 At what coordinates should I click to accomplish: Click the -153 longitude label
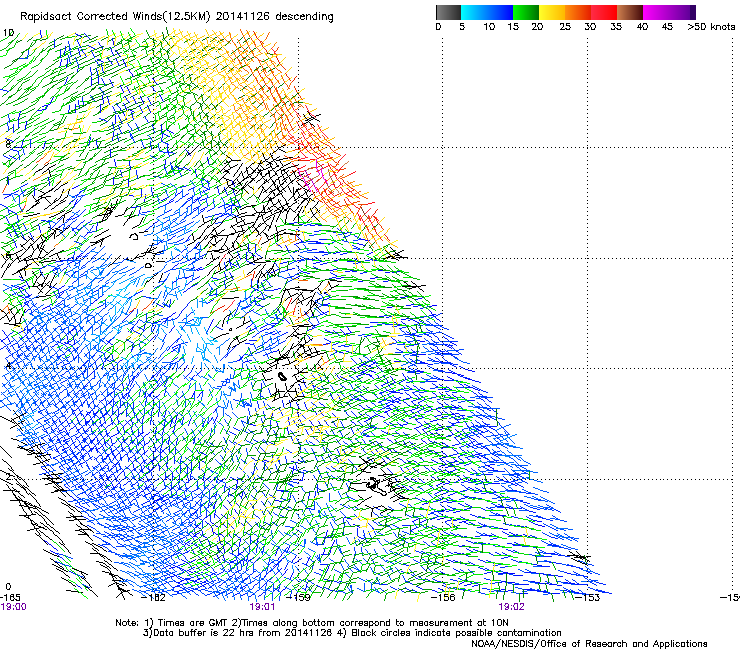click(x=588, y=598)
